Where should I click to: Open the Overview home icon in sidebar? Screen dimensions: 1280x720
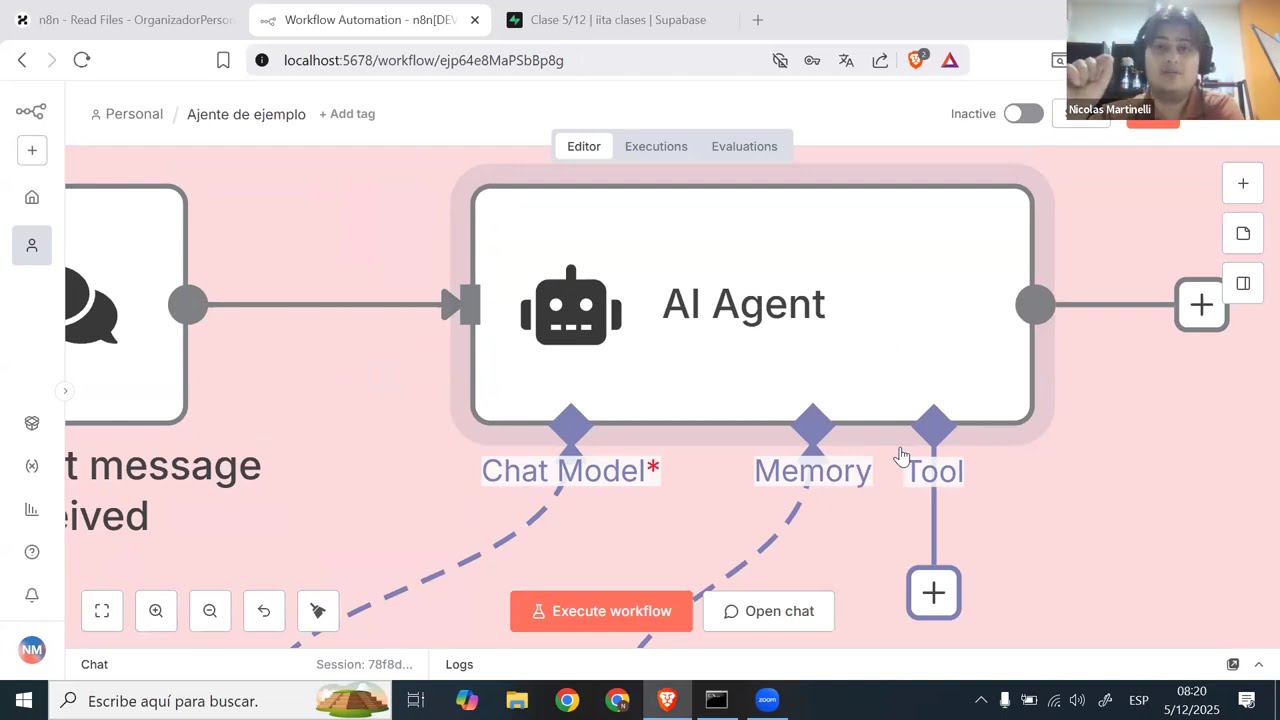click(32, 198)
